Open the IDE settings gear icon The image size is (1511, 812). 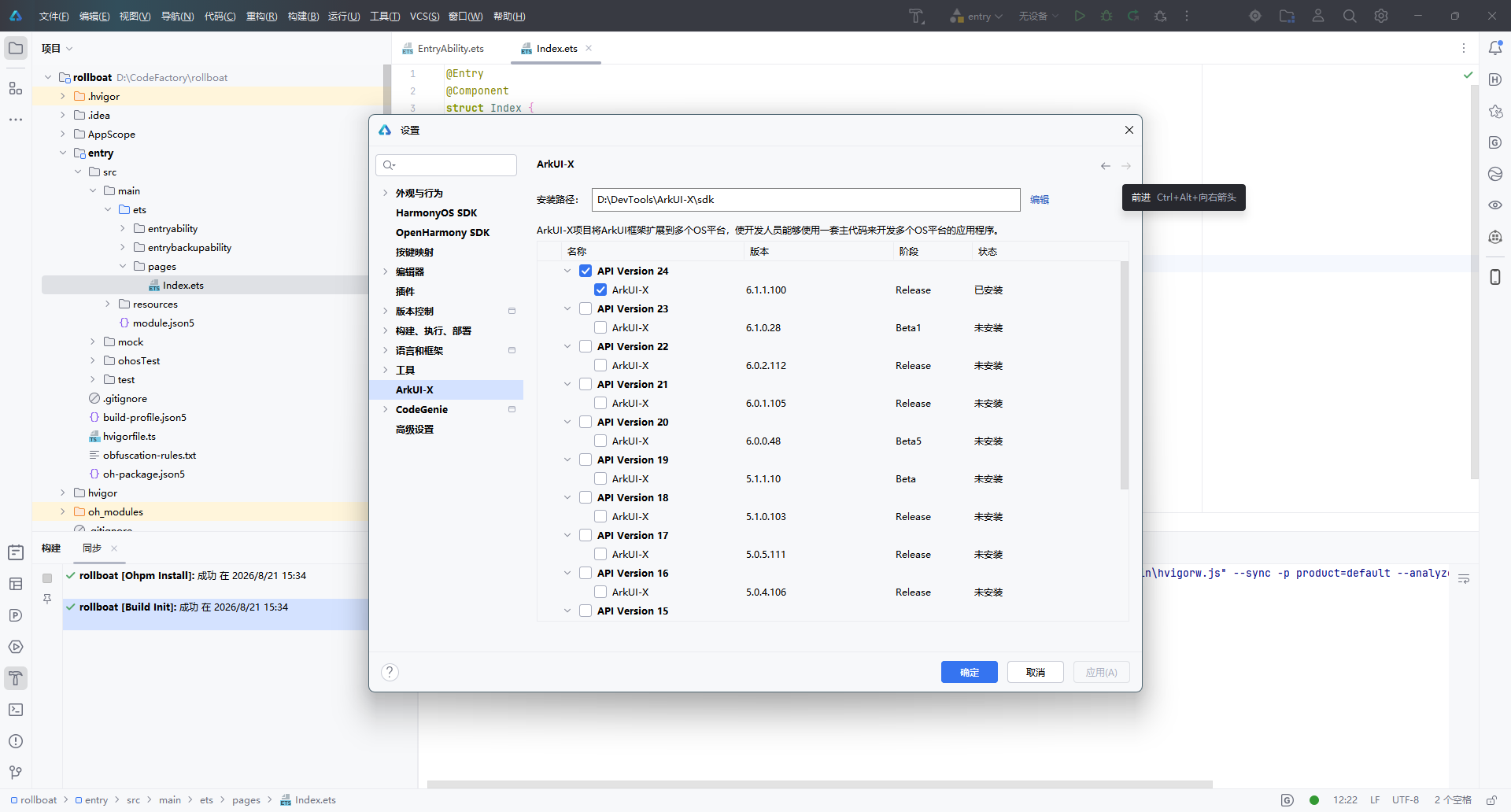[x=1381, y=16]
